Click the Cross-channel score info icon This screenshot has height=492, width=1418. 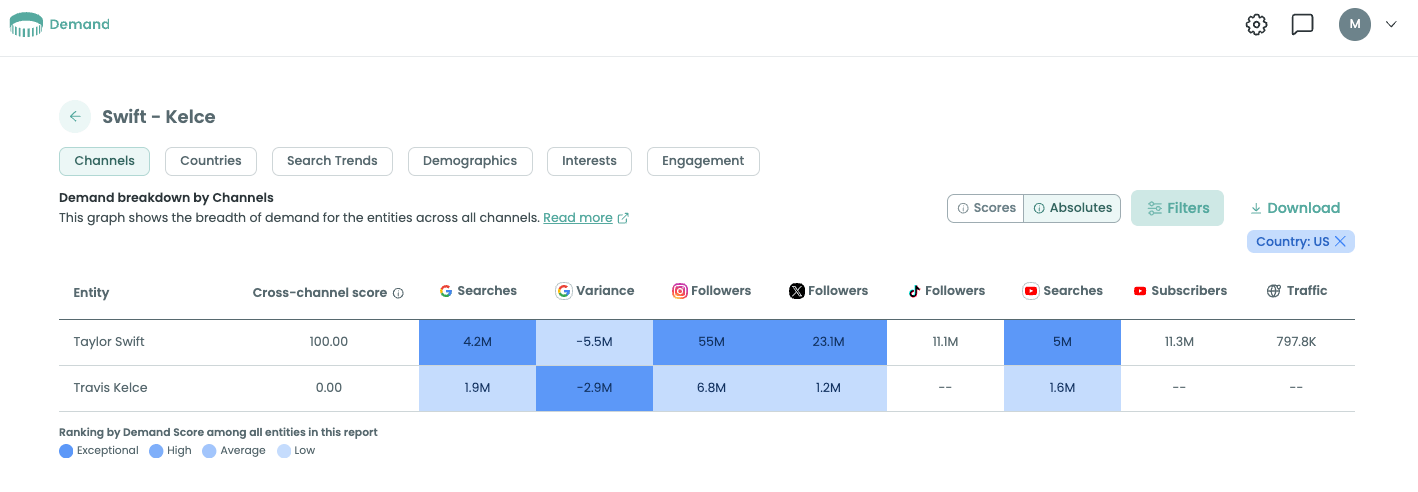click(x=398, y=293)
